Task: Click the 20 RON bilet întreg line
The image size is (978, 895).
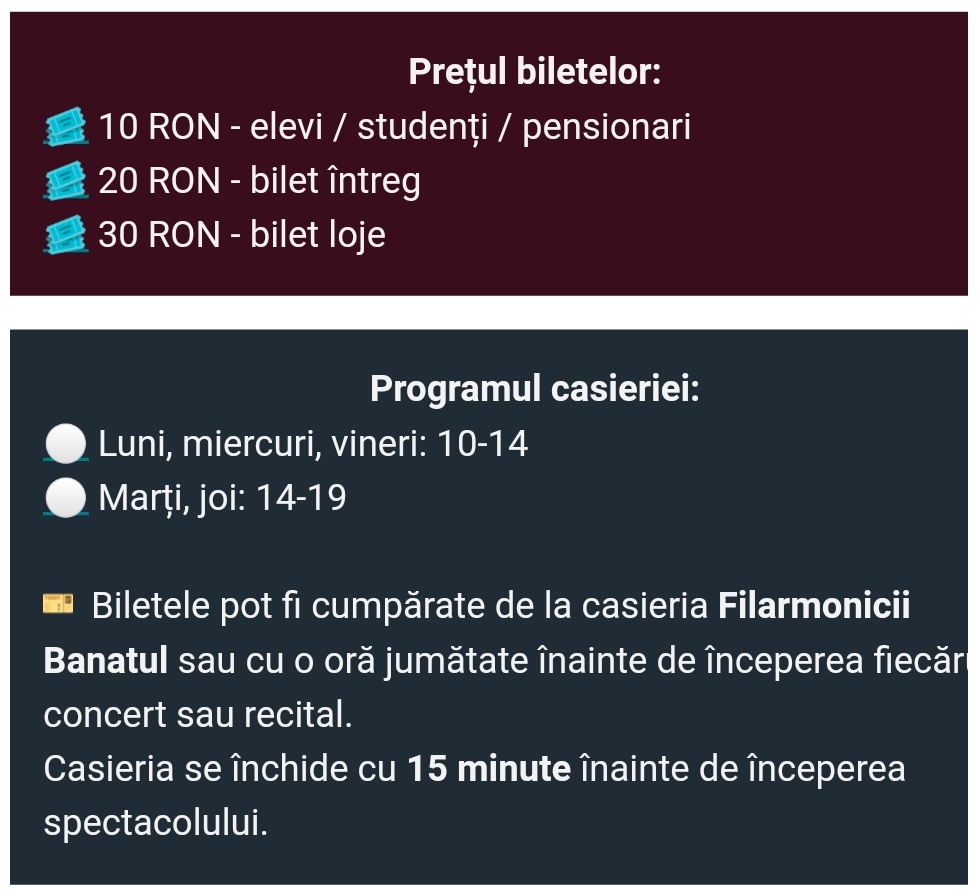Action: (259, 181)
